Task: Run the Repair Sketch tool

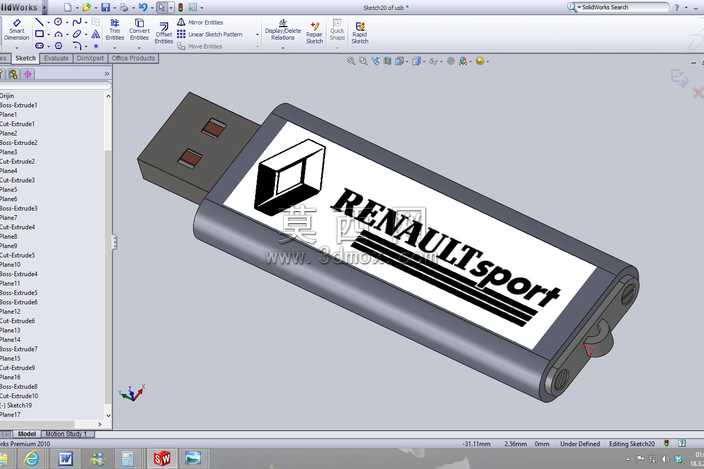Action: click(x=314, y=33)
